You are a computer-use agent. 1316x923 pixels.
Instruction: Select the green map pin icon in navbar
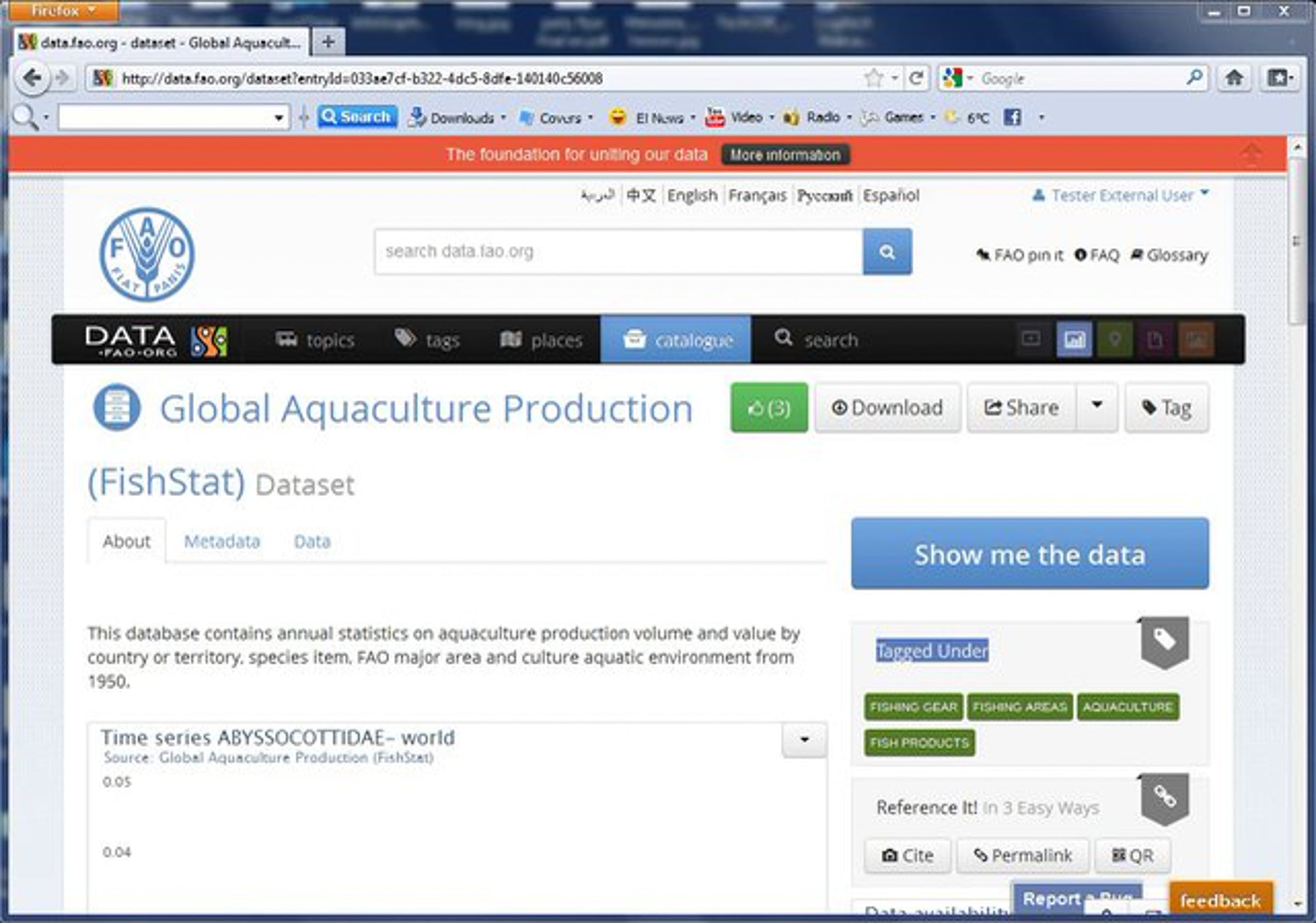tap(1114, 340)
